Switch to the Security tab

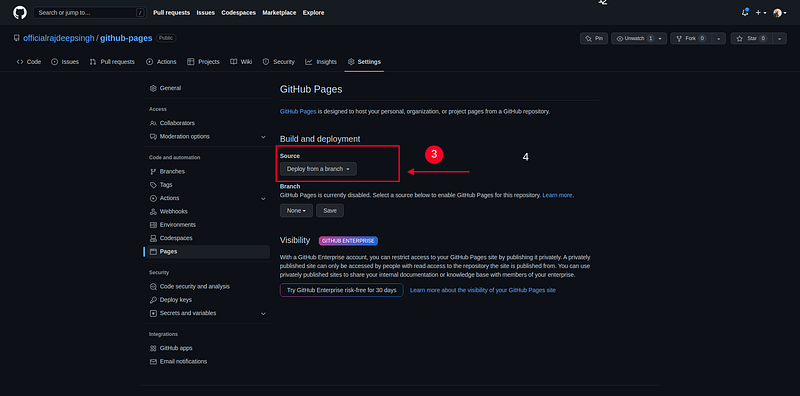pos(279,62)
